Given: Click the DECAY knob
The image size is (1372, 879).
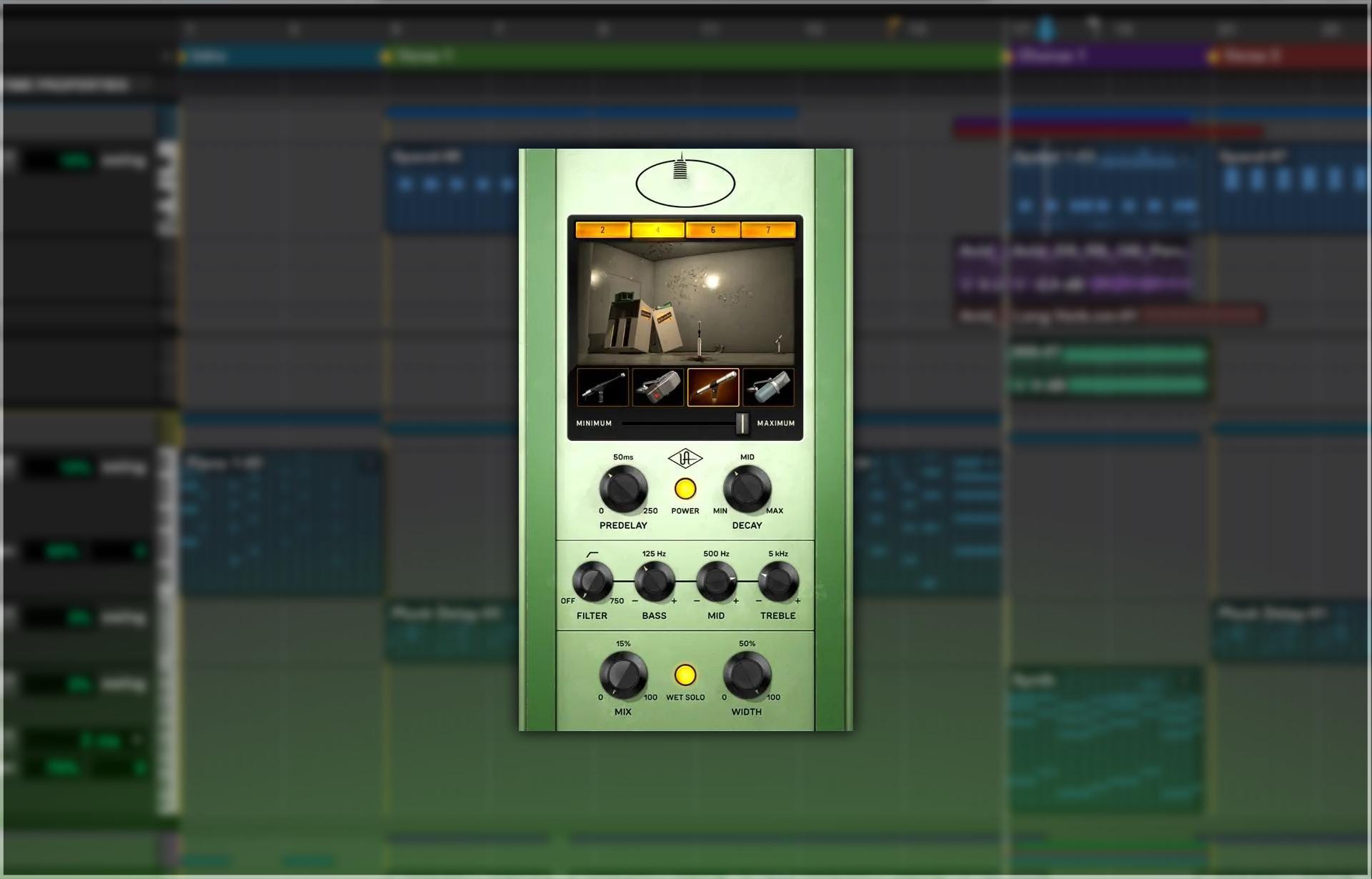Looking at the screenshot, I should [x=747, y=490].
